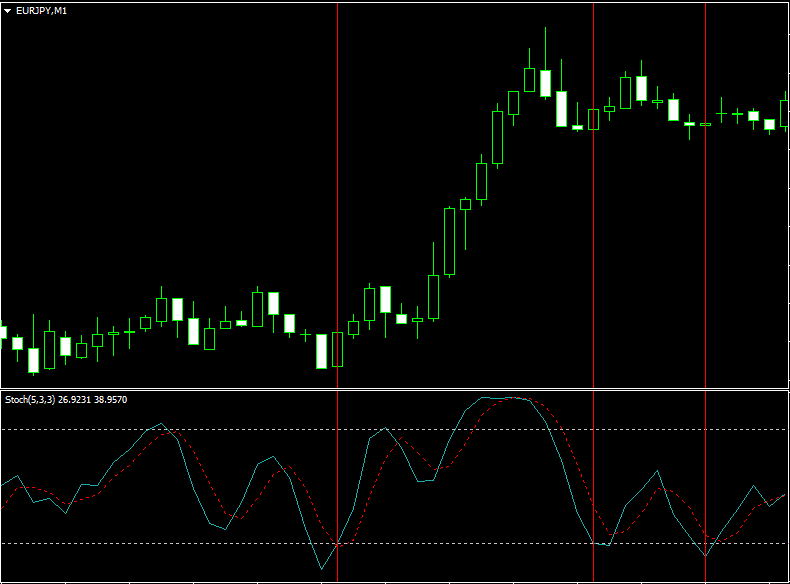Click the lower dashed stochastic level line
This screenshot has width=790, height=584.
(x=200, y=543)
